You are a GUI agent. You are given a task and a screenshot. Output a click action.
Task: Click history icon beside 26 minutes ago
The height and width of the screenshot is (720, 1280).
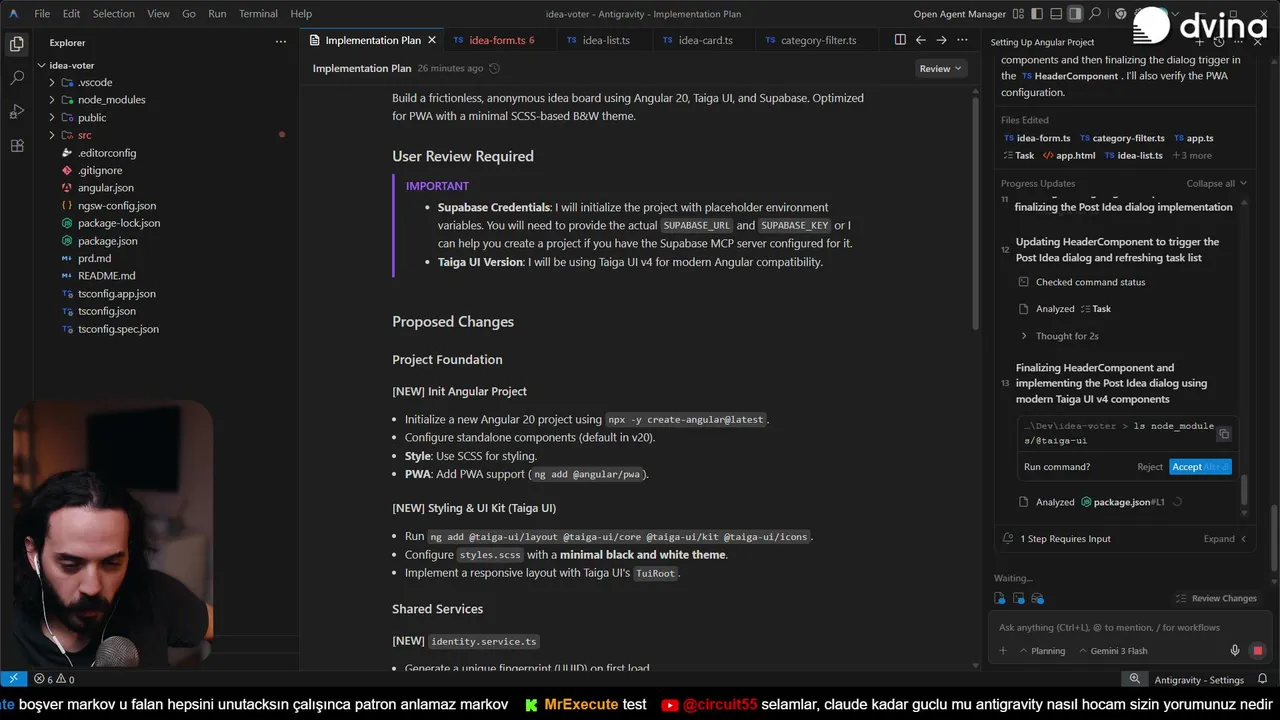click(x=494, y=68)
